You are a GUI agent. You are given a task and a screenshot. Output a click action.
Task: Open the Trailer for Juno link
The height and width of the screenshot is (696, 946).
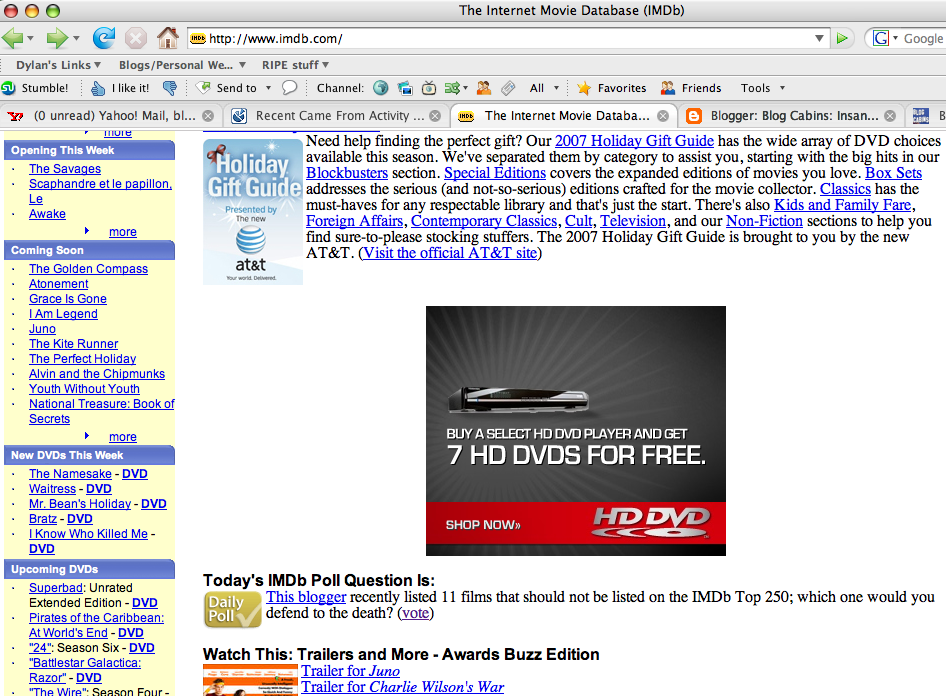point(351,671)
